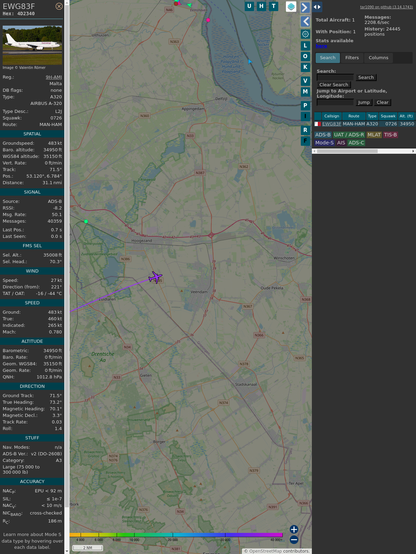Click the Jump button

[363, 102]
